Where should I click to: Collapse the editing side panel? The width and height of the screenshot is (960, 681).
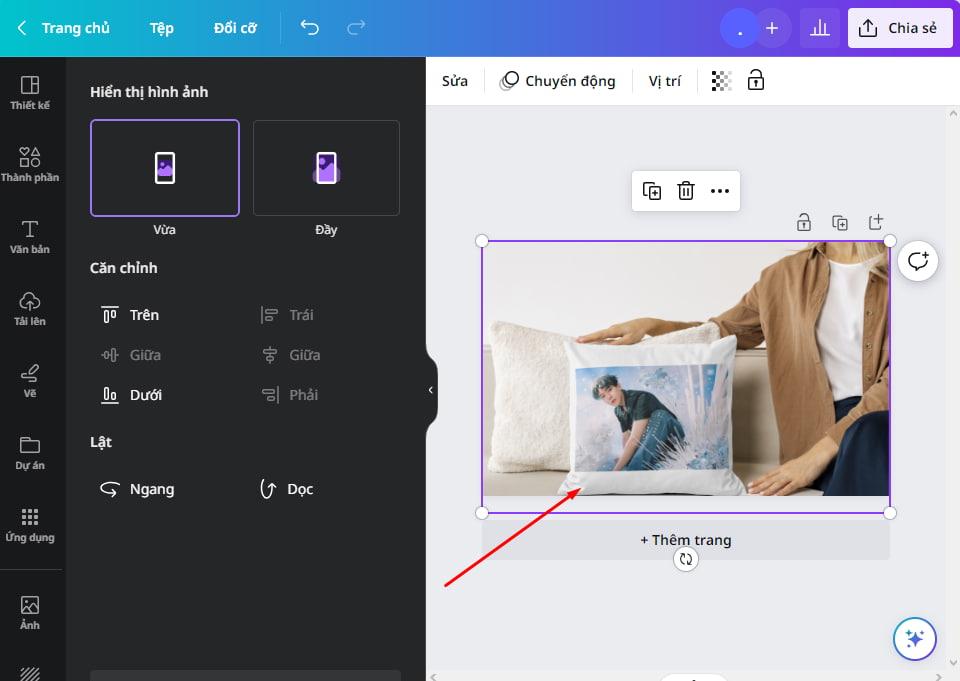[431, 390]
